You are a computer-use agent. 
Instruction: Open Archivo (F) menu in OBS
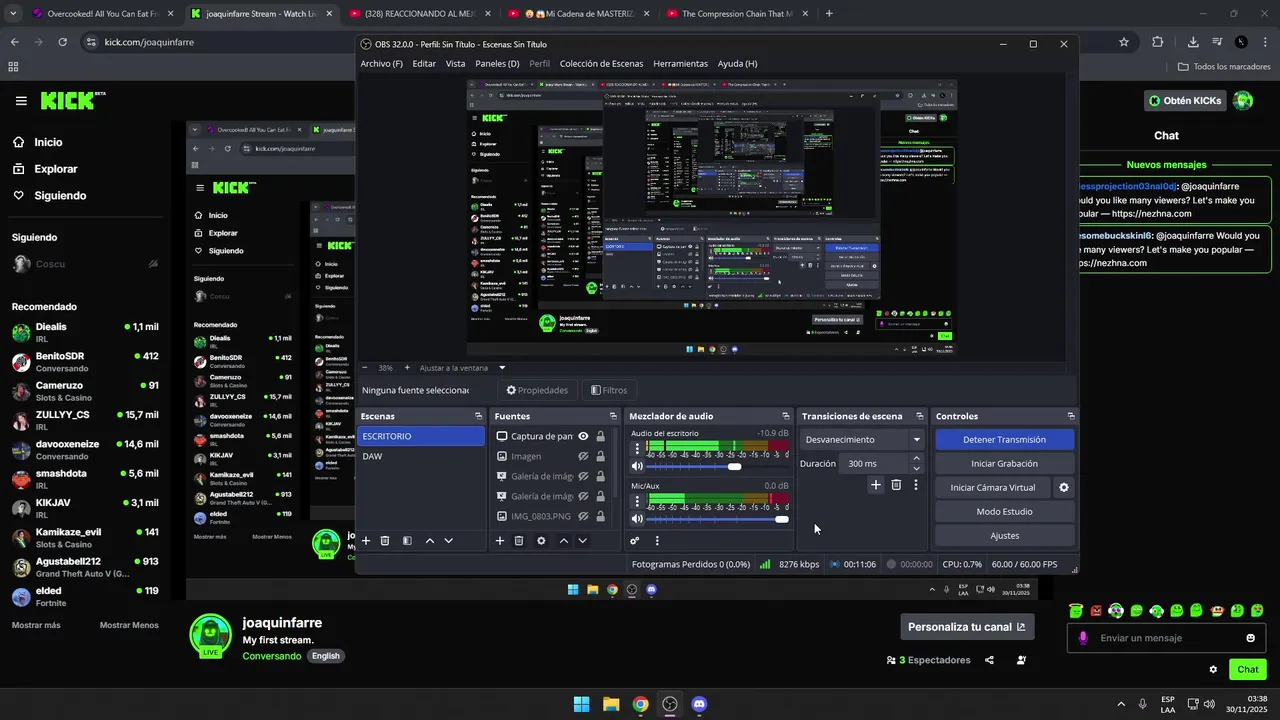click(x=382, y=63)
